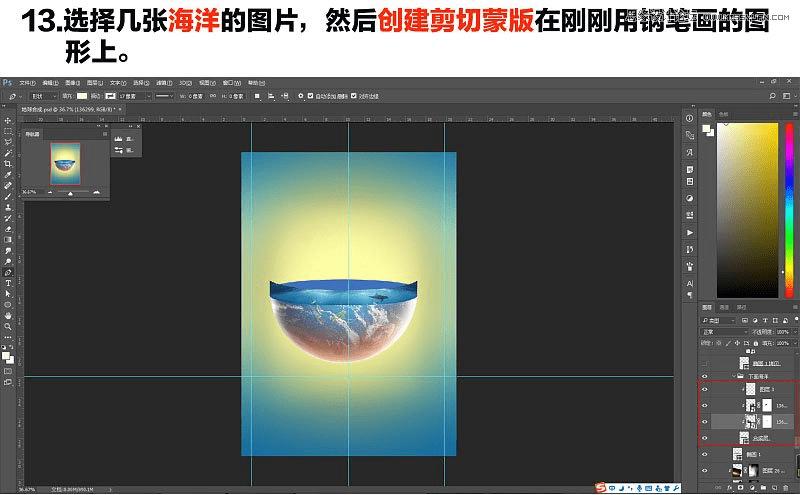This screenshot has height=495, width=800.
Task: Select the Magic Wand tool
Action: tap(8, 153)
